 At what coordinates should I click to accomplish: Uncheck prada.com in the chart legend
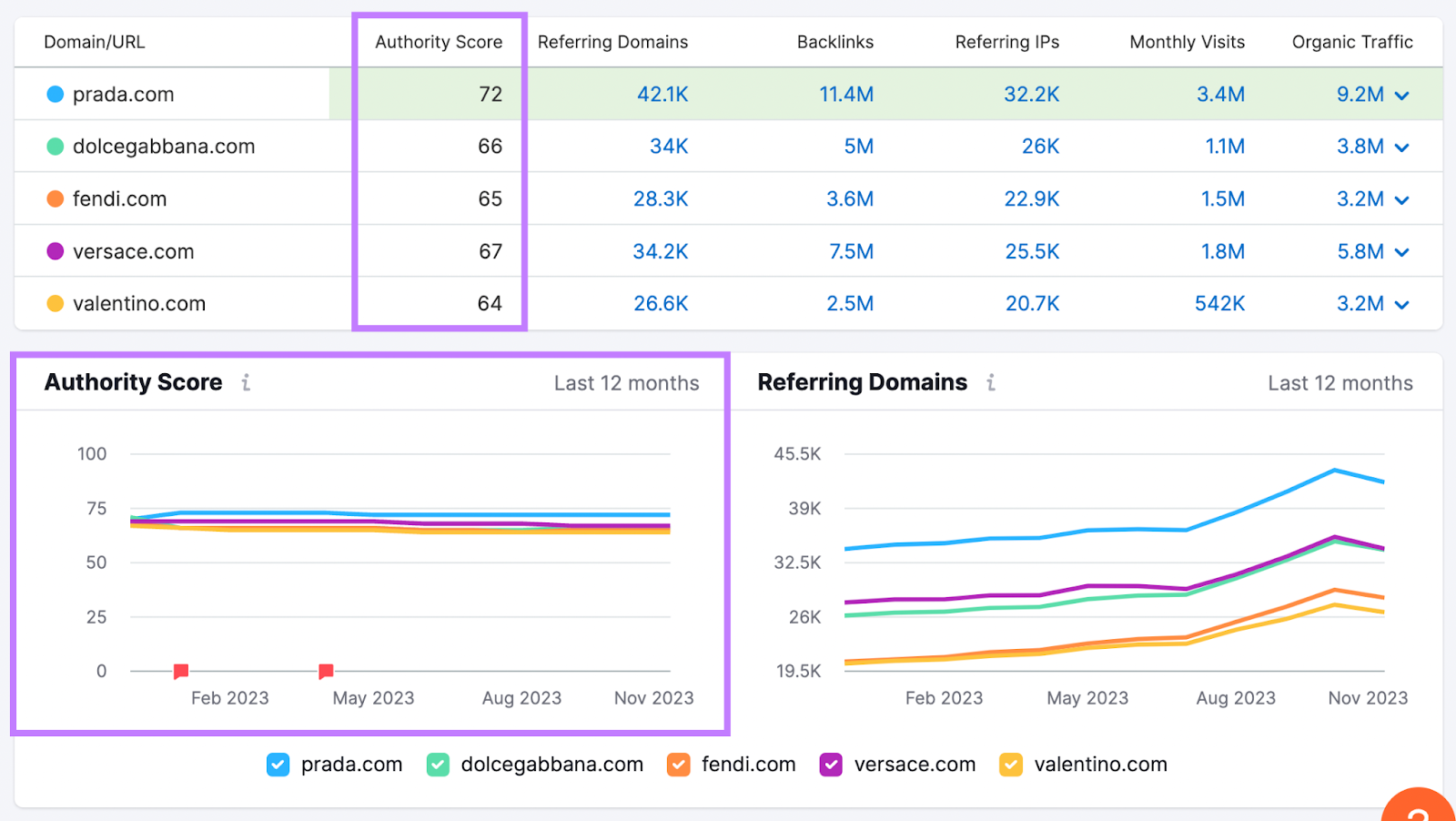click(278, 765)
